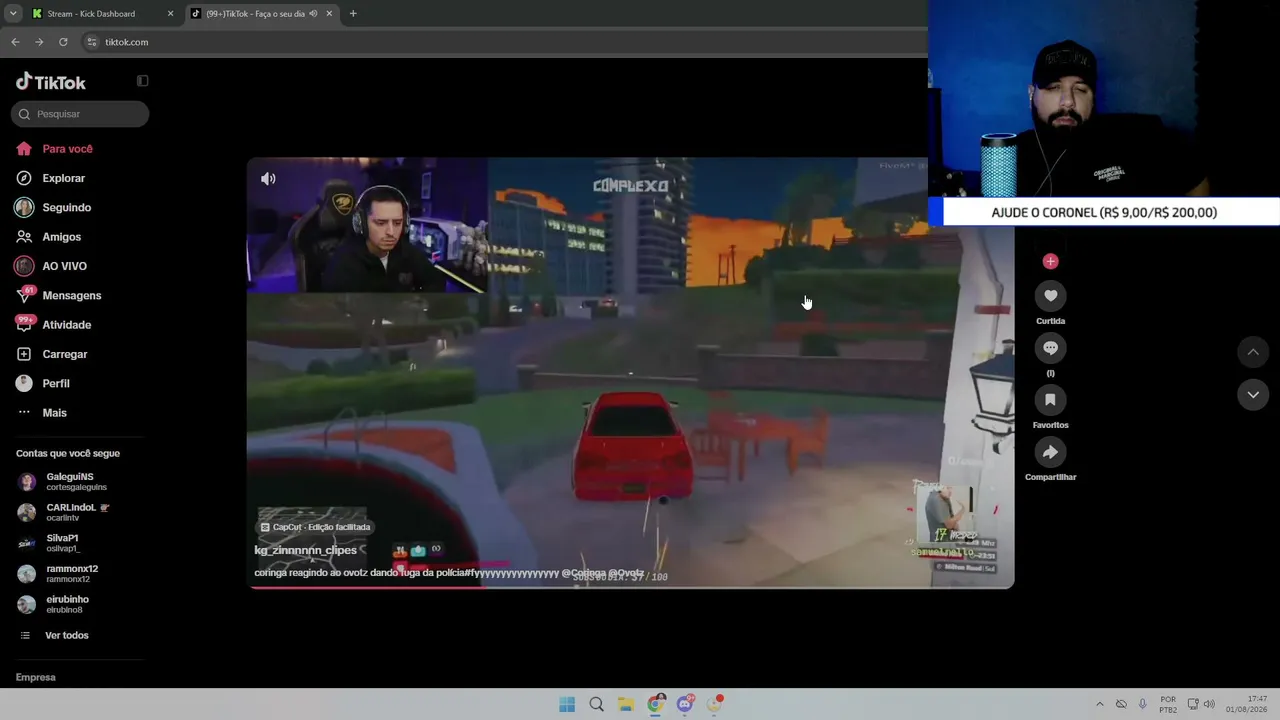1280x720 pixels.
Task: Go to next video with down chevron
Action: [1253, 395]
